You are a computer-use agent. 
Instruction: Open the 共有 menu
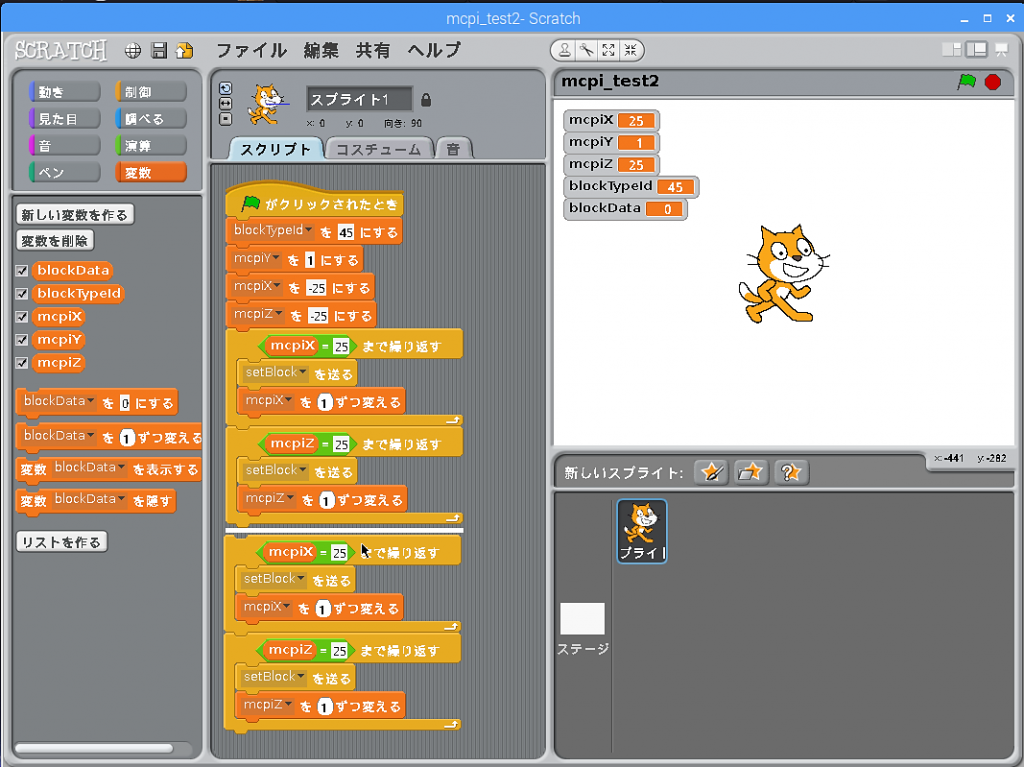point(373,50)
